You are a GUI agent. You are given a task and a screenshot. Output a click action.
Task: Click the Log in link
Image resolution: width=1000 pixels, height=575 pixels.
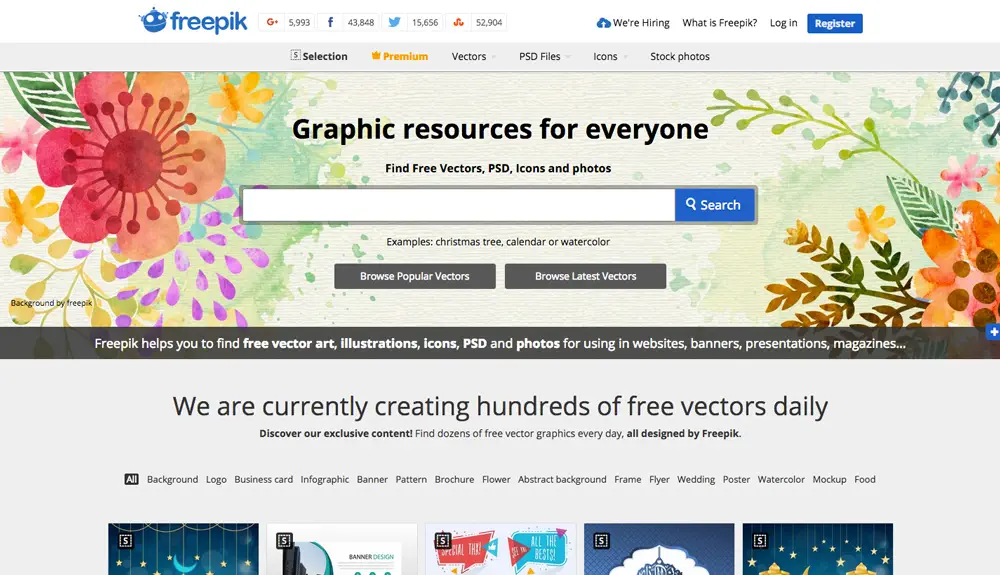(783, 23)
